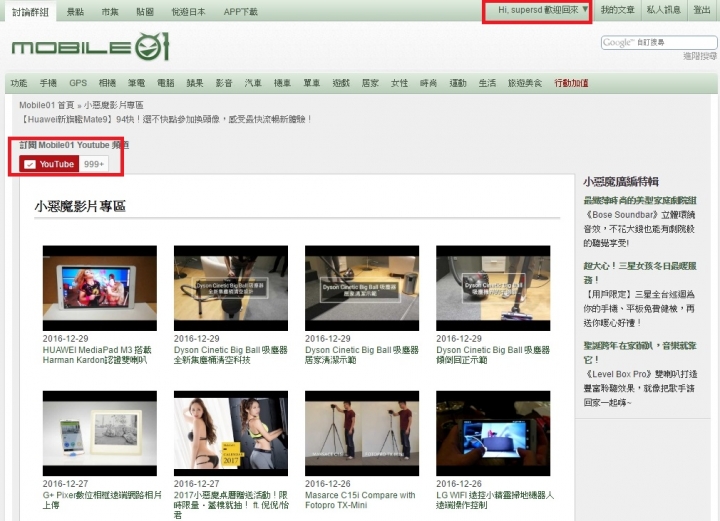Click the HUAWEI MediaPad M3 Harman Kardon title

97,355
